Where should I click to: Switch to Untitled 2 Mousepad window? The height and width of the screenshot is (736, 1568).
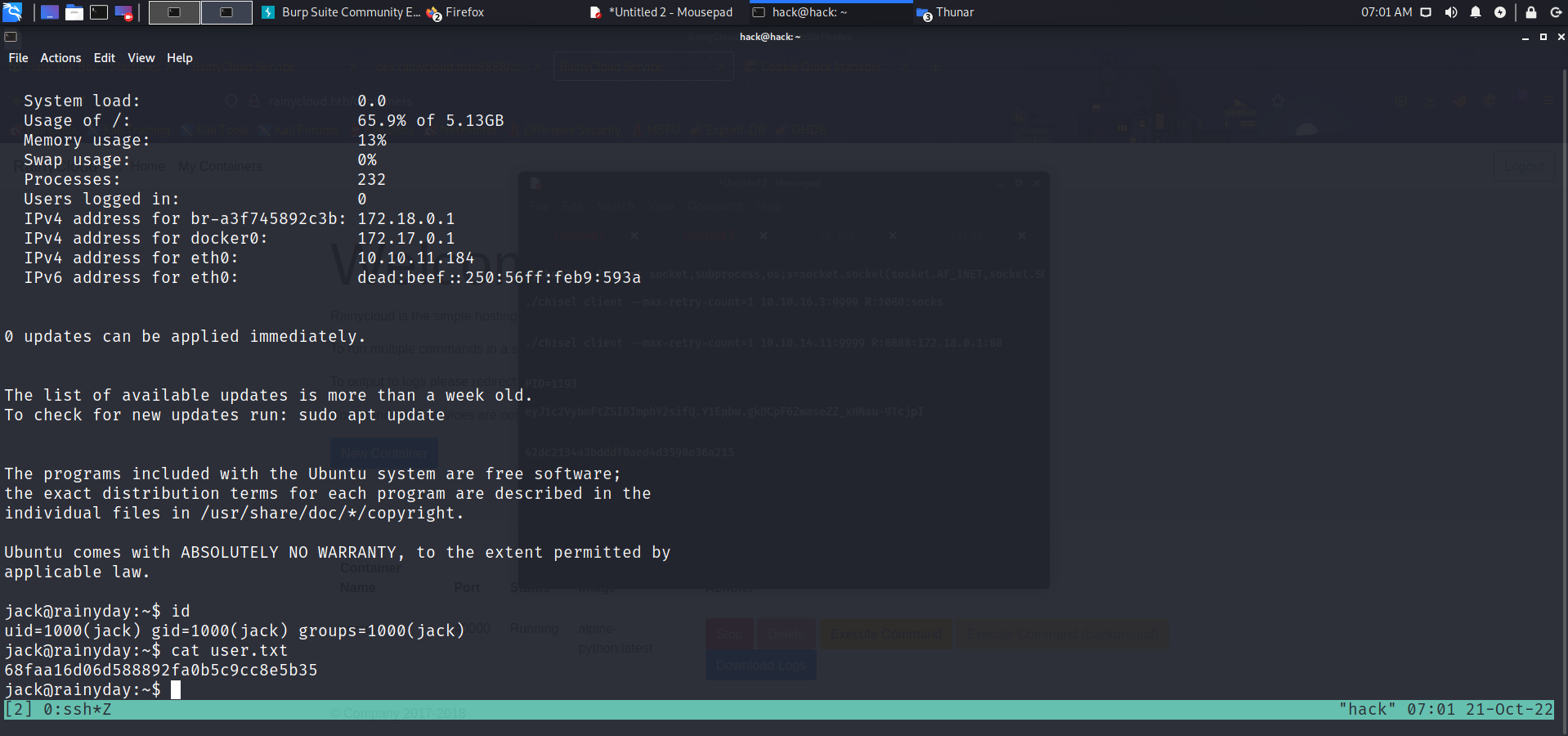pyautogui.click(x=662, y=12)
